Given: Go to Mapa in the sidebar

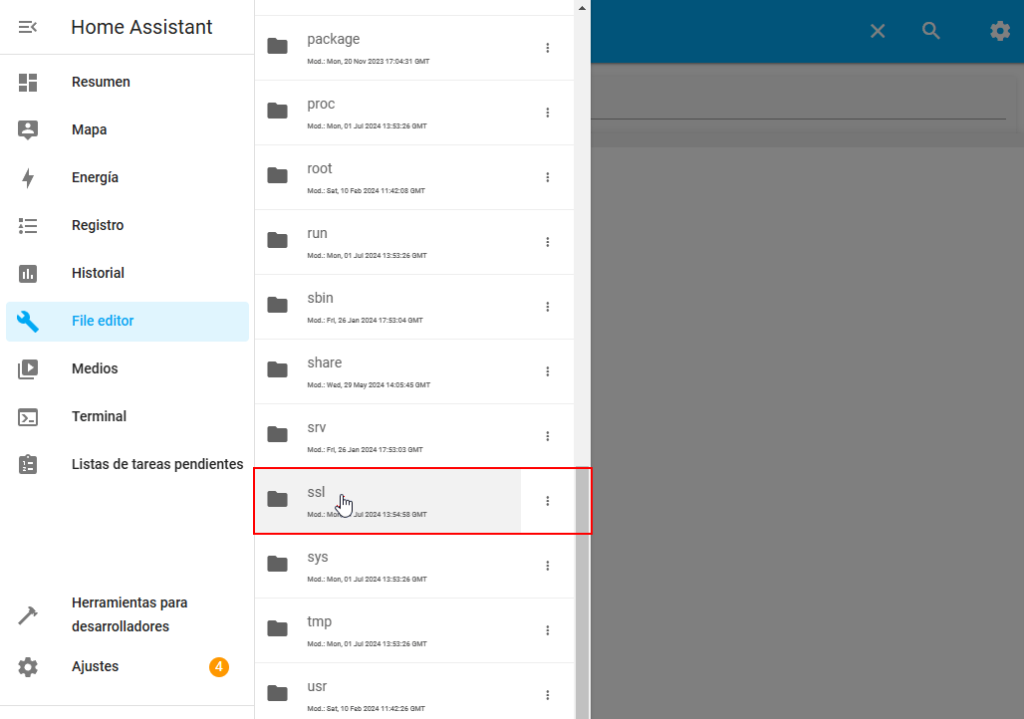Looking at the screenshot, I should click(89, 130).
